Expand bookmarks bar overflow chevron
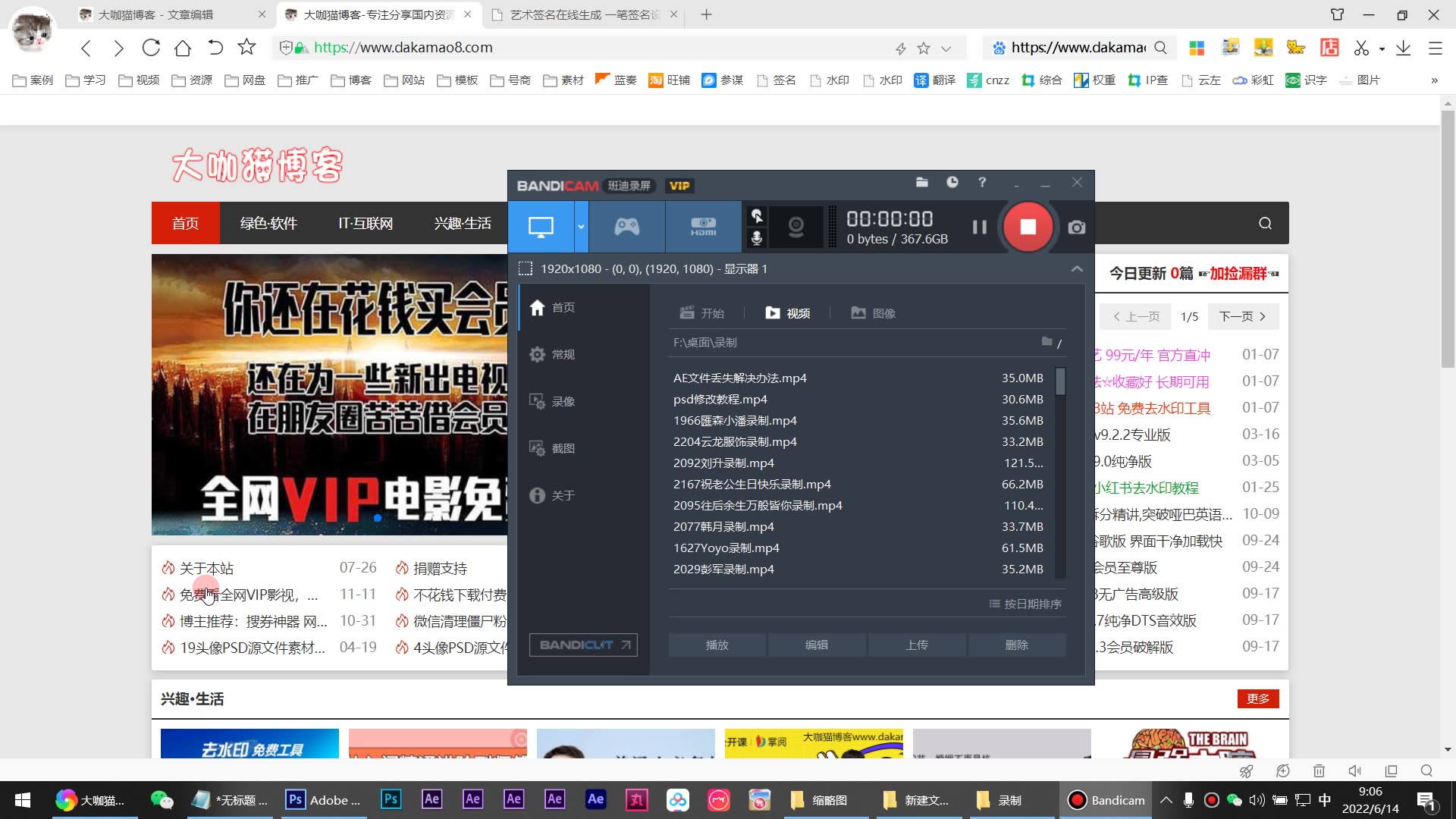The image size is (1456, 819). [x=1434, y=80]
